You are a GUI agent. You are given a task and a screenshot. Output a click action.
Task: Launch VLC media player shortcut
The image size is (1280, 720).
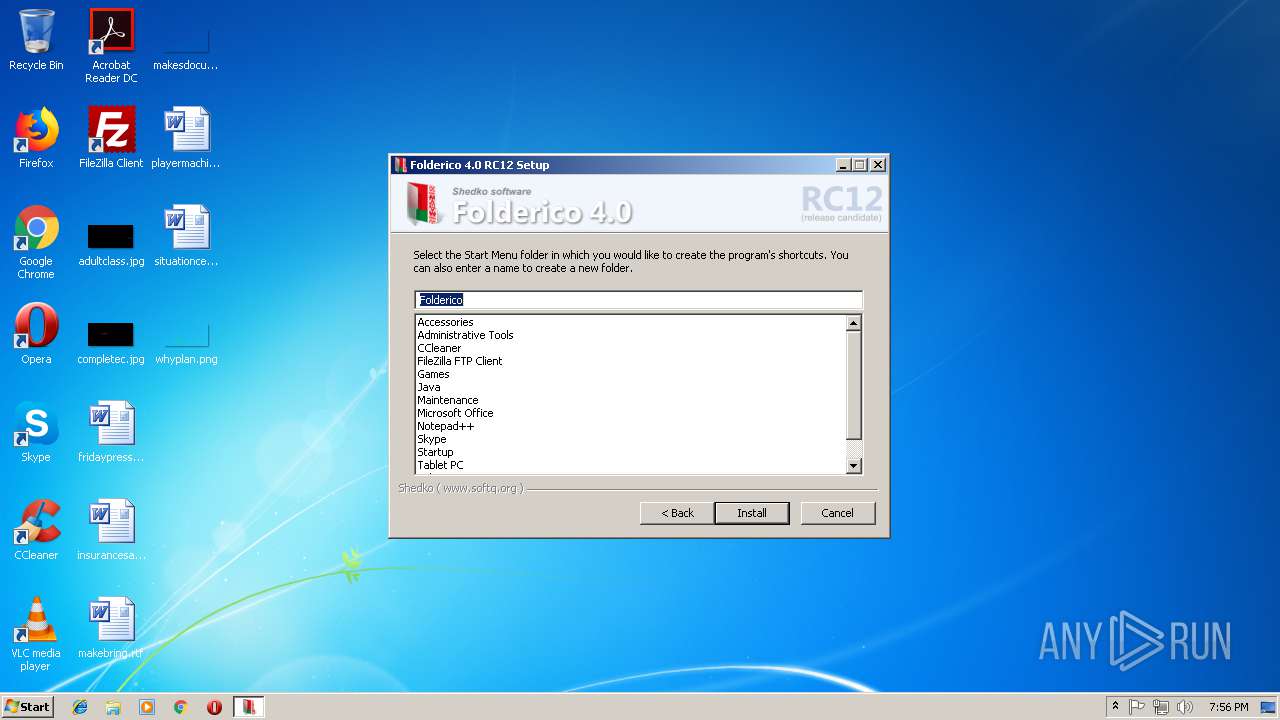36,634
